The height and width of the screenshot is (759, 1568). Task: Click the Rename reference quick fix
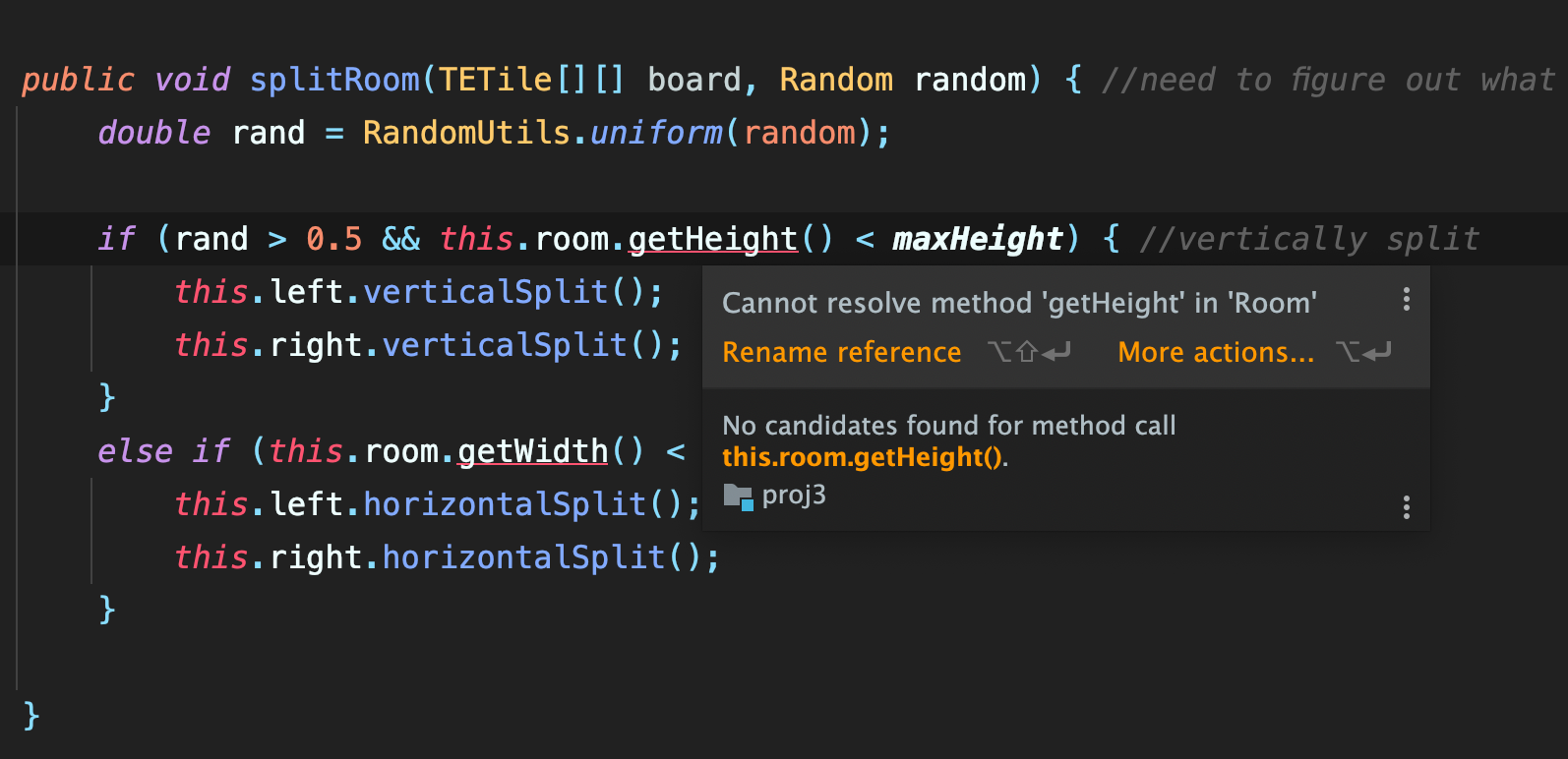click(x=841, y=352)
